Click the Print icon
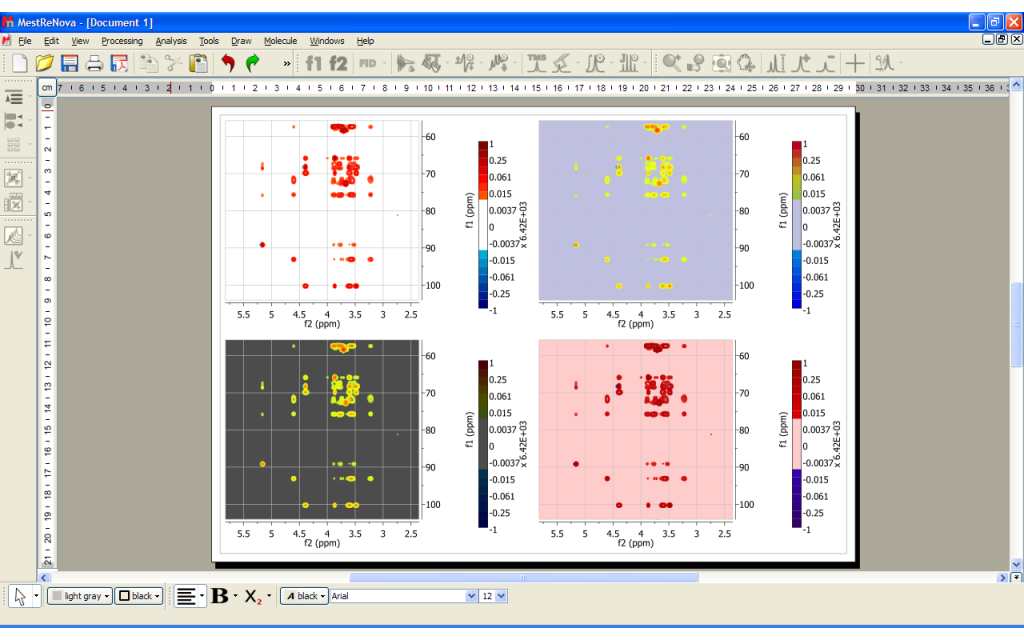Image resolution: width=1024 pixels, height=640 pixels. coord(95,63)
